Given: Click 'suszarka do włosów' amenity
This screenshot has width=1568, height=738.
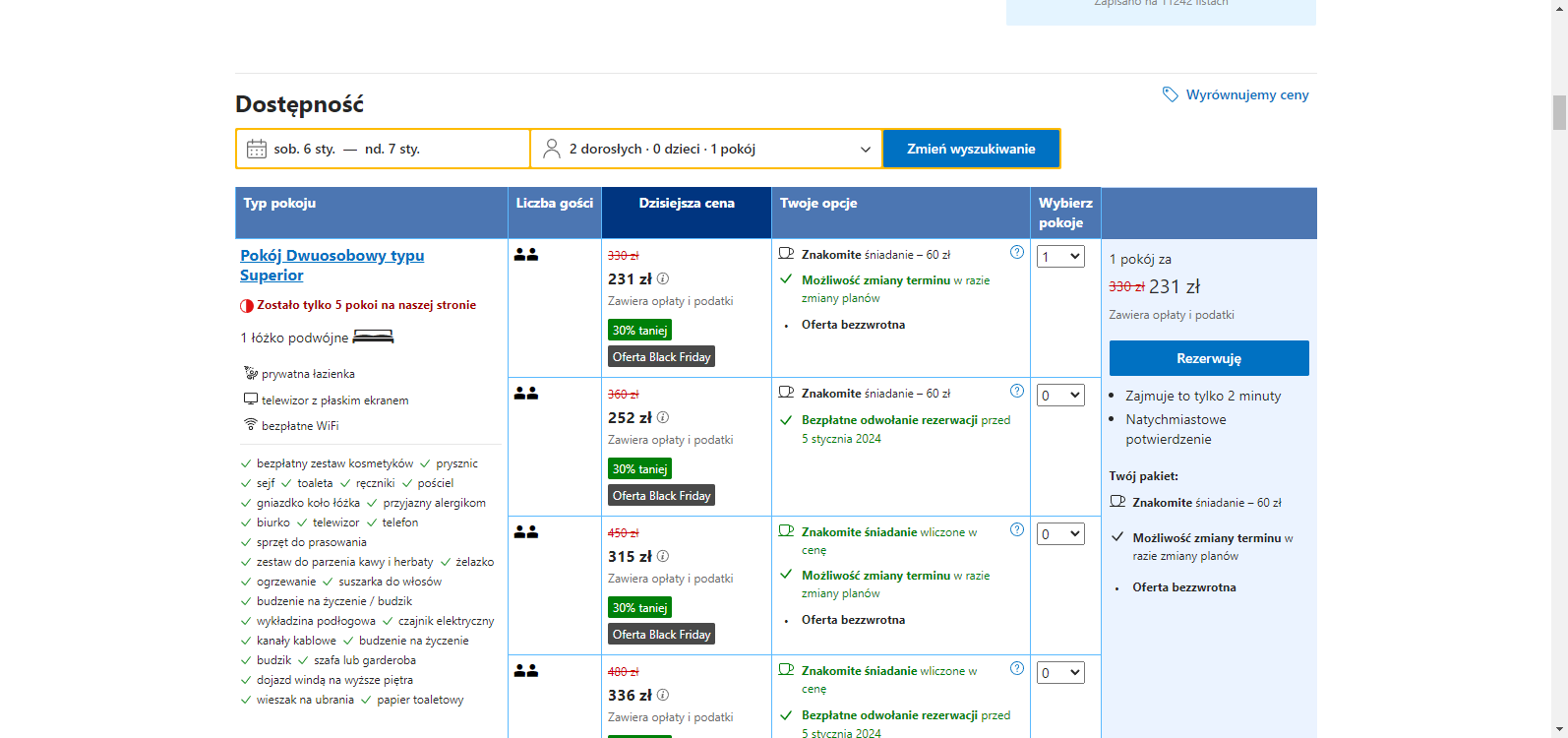Looking at the screenshot, I should point(391,582).
